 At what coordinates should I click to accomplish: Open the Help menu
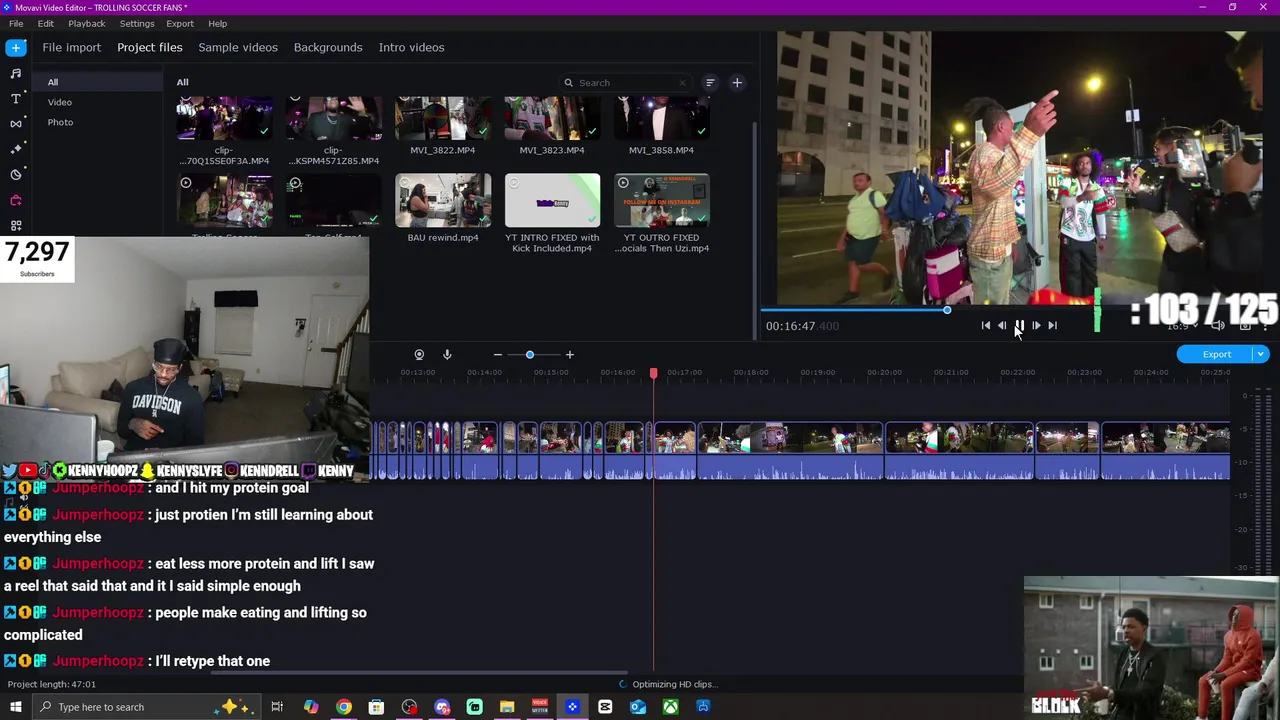click(x=218, y=23)
